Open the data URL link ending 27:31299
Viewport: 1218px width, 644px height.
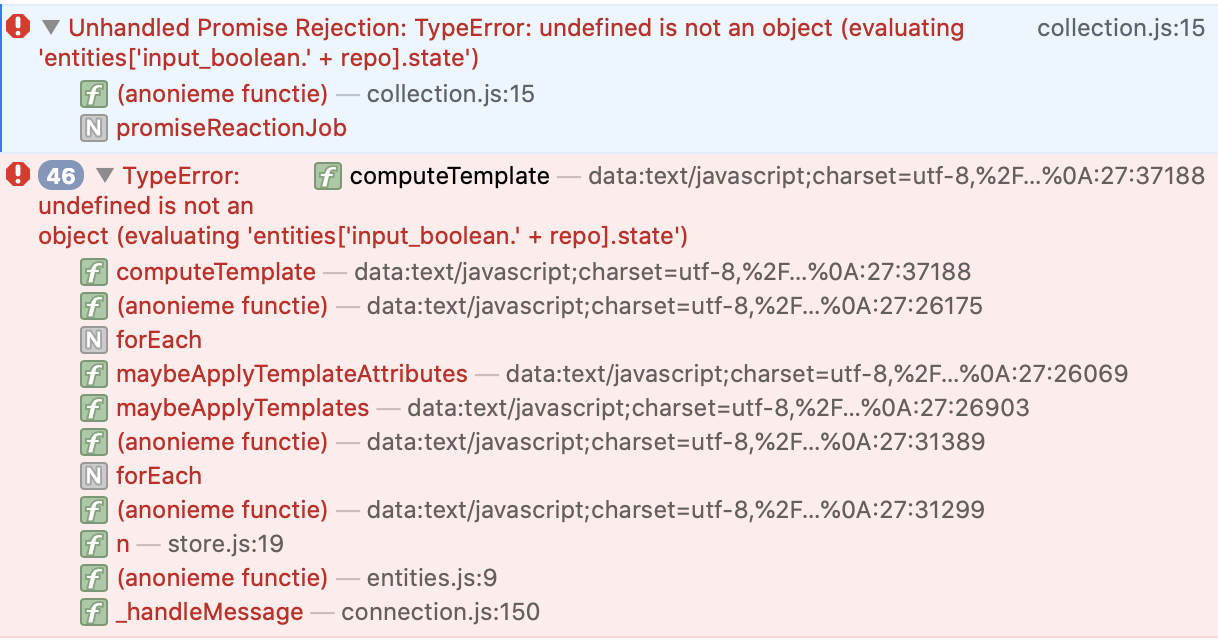tap(676, 510)
